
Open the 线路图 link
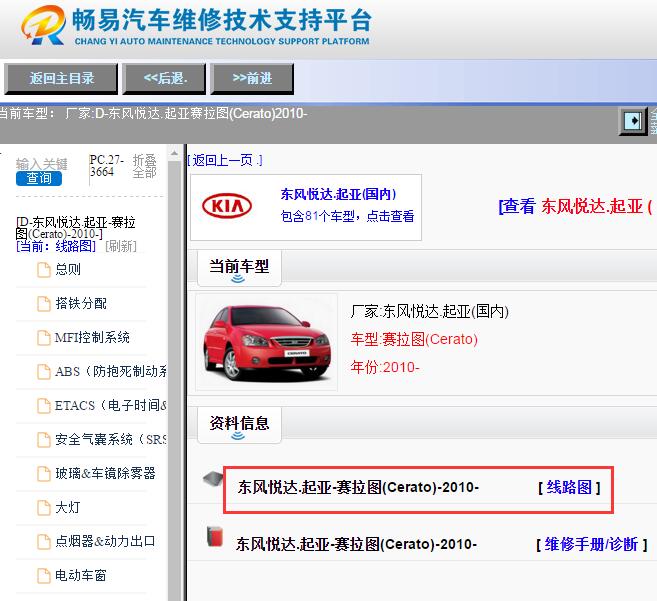coord(569,487)
